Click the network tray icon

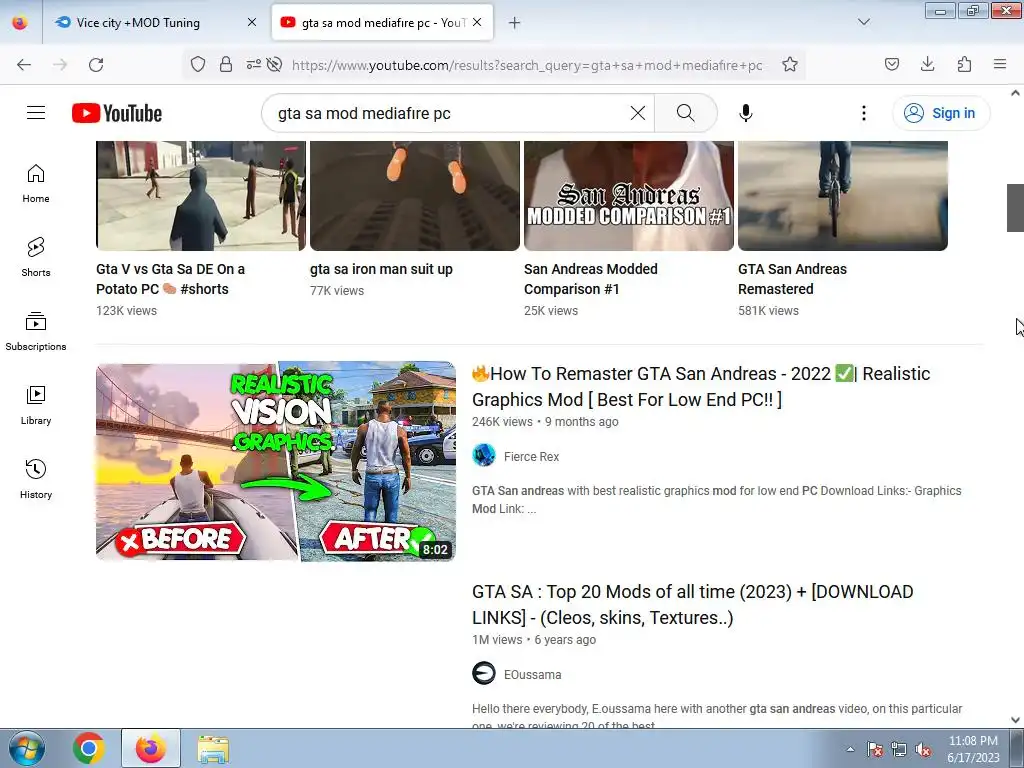point(899,750)
